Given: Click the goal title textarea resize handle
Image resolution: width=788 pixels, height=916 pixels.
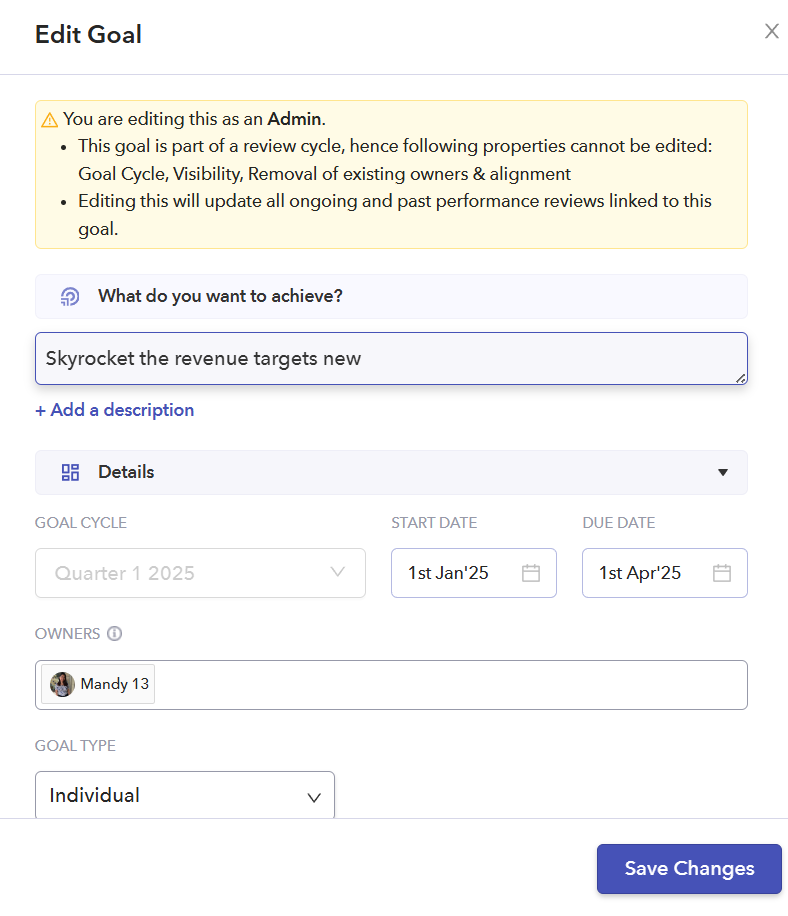Looking at the screenshot, I should [x=741, y=378].
